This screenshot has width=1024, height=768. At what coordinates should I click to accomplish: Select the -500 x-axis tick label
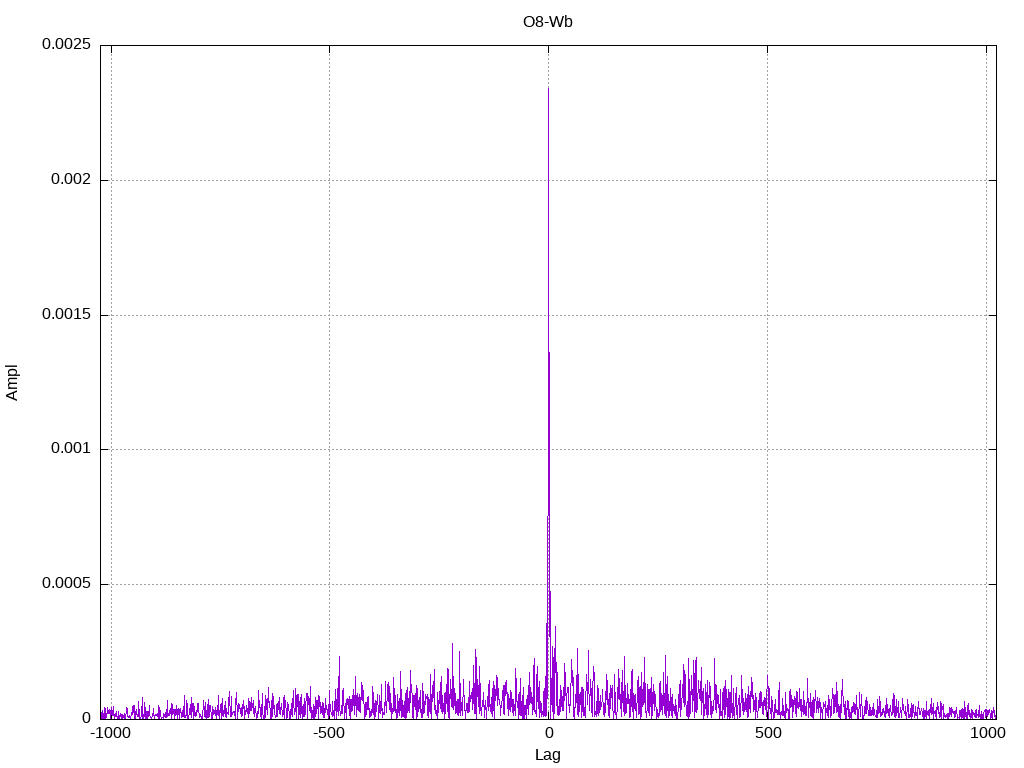329,734
